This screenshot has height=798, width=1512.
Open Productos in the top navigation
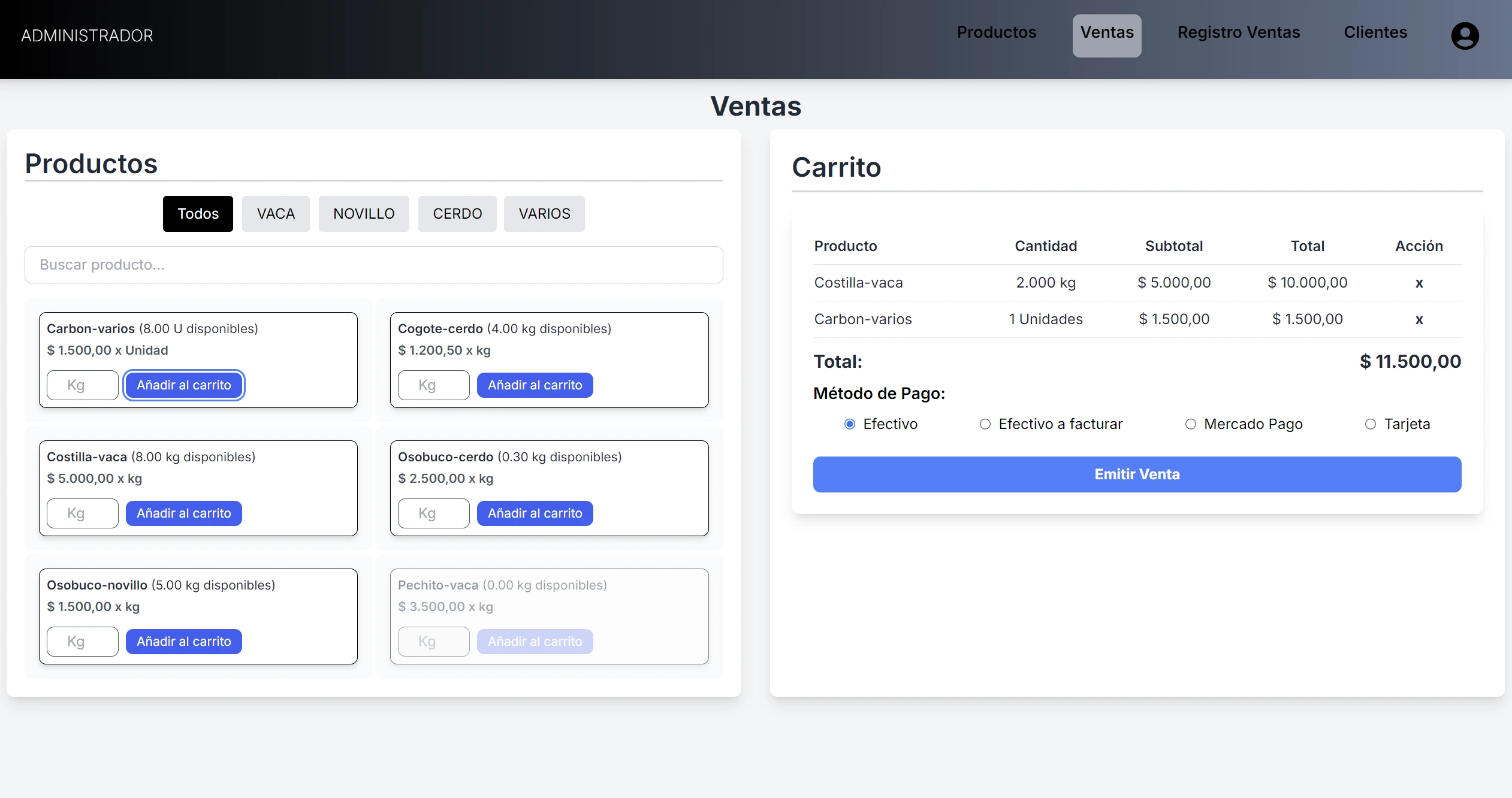coord(997,32)
